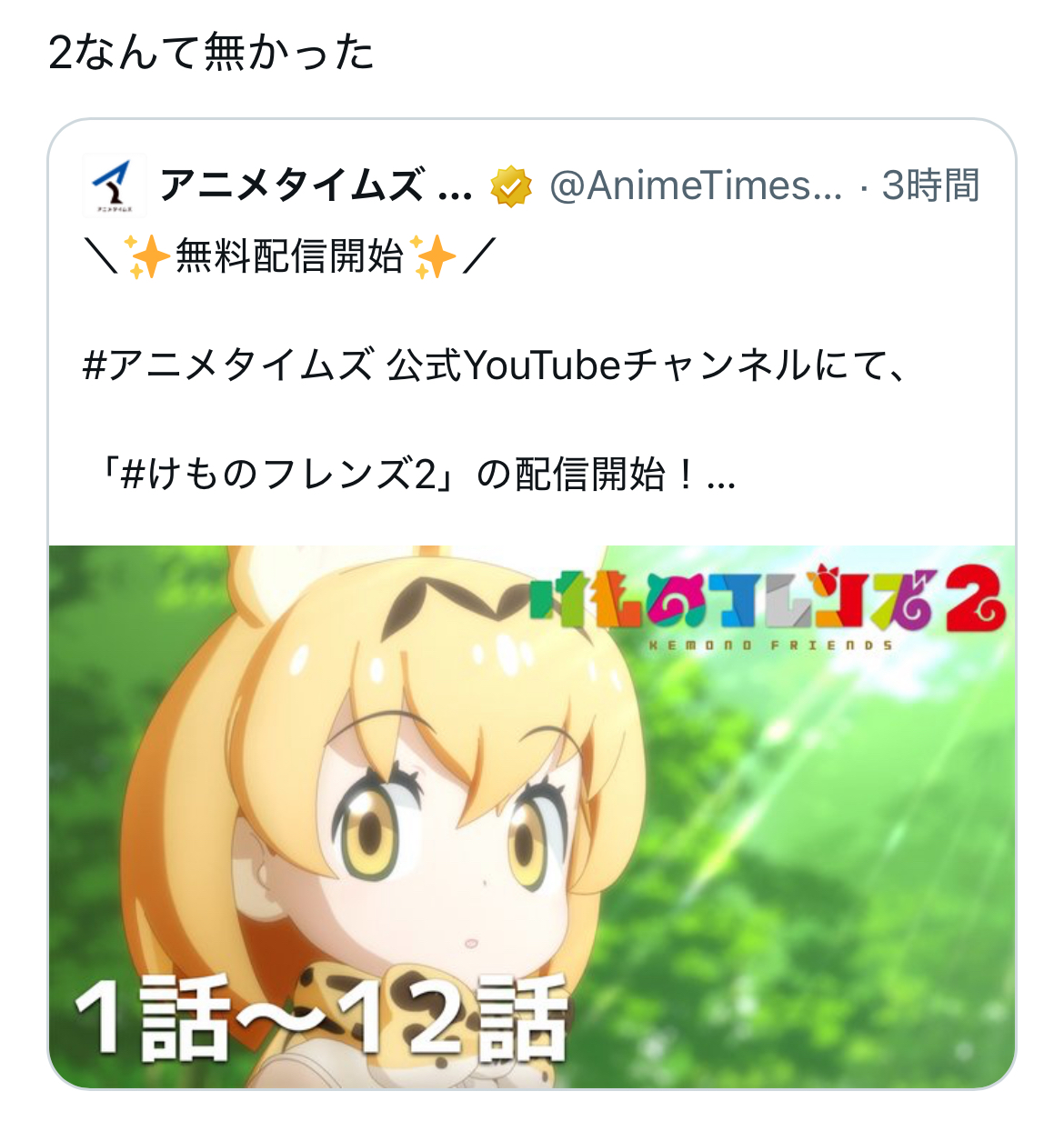Open the 3時間 timestamp
The height and width of the screenshot is (1141, 1064).
coord(930,185)
